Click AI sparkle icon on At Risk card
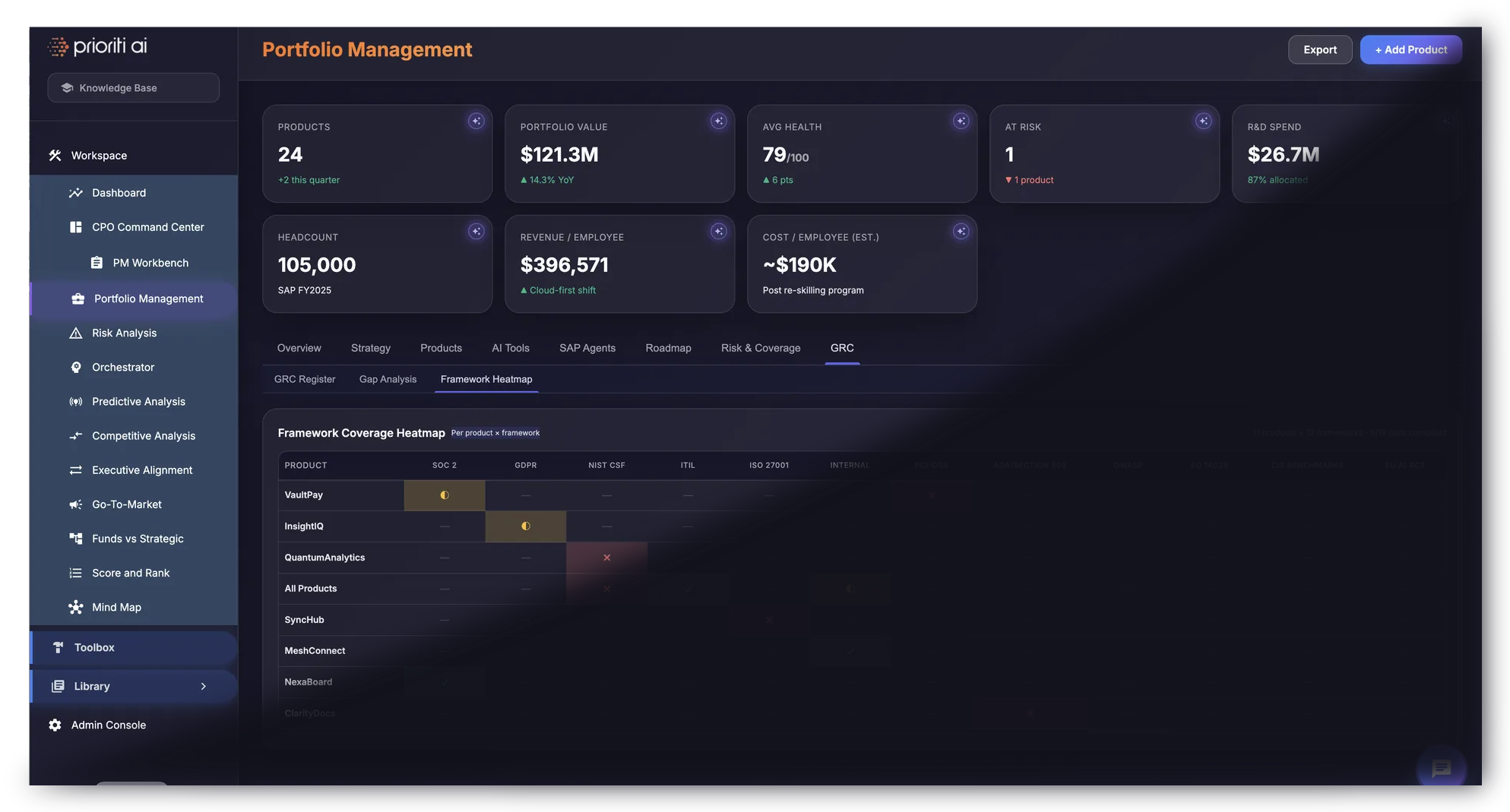This screenshot has height=812, width=1510. tap(1203, 121)
